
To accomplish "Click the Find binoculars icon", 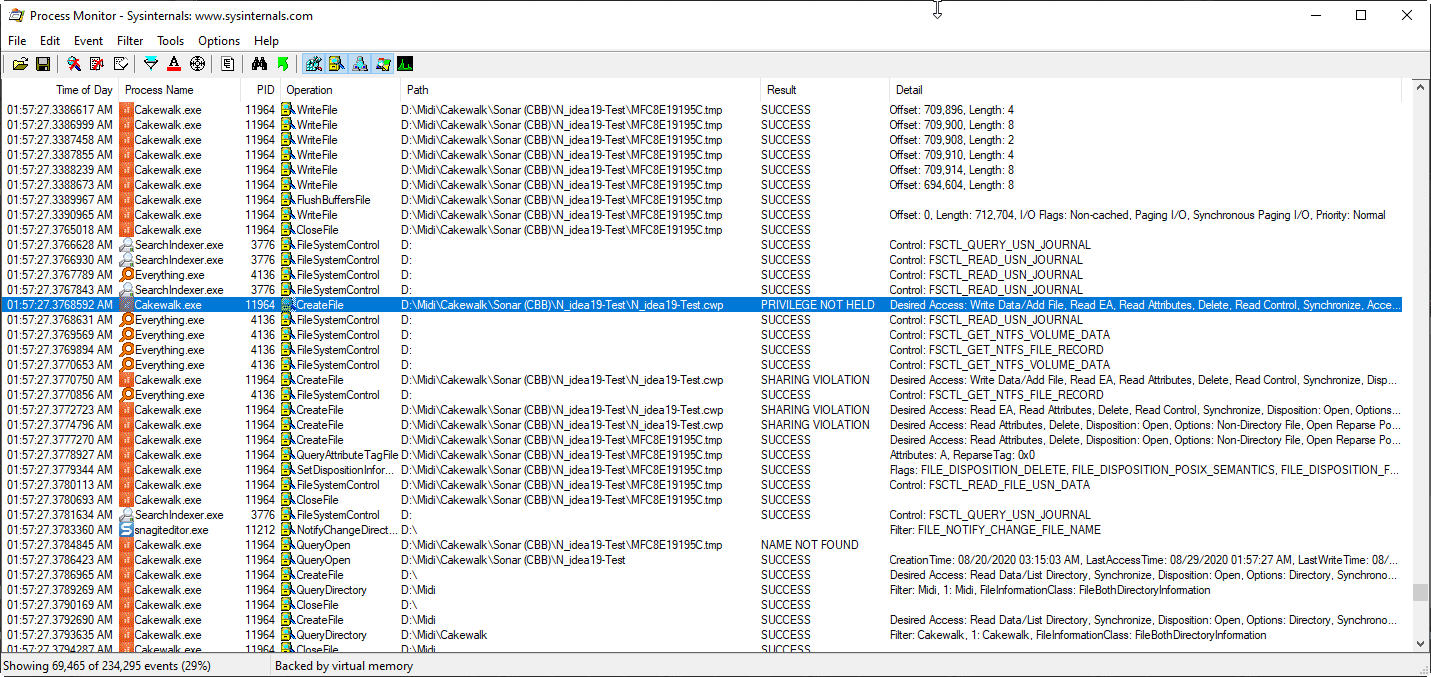I will [x=259, y=64].
